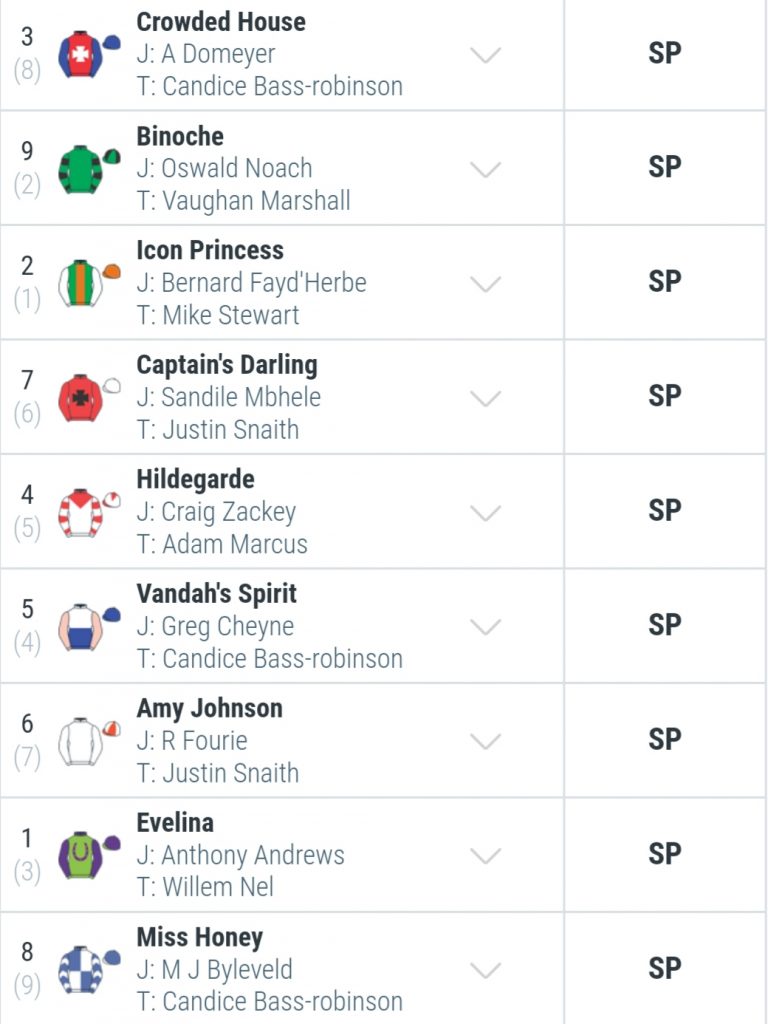768x1024 pixels.
Task: Expand Crowded House runner details
Action: (x=485, y=55)
